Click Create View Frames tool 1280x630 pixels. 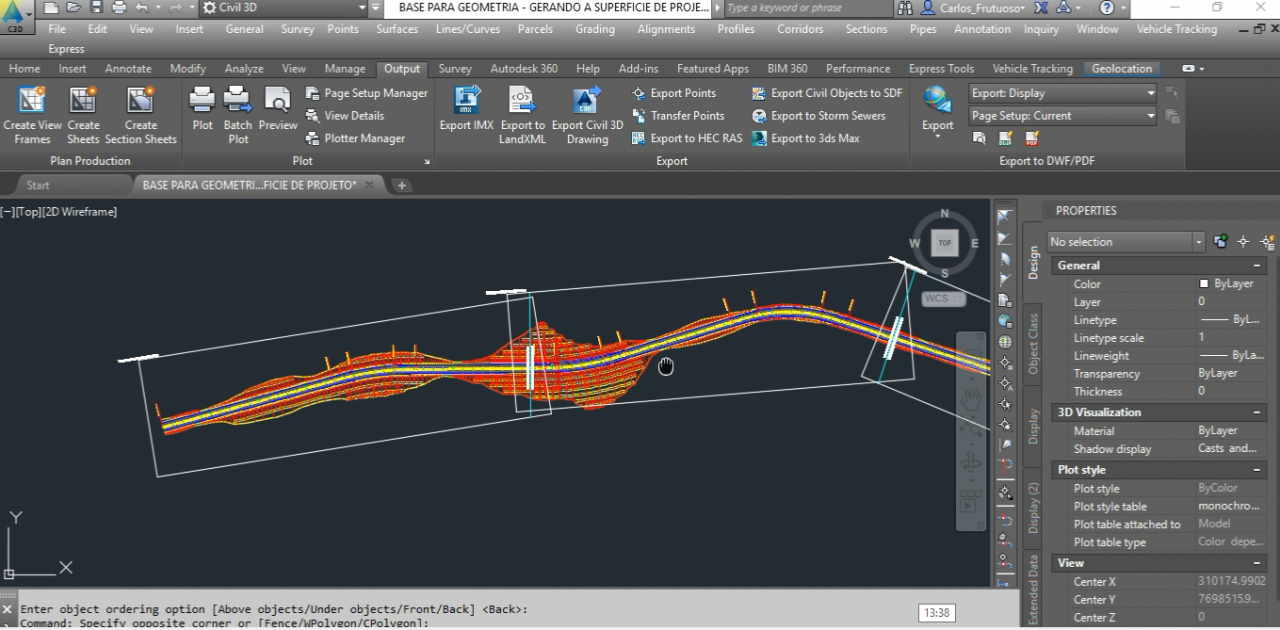click(x=33, y=116)
